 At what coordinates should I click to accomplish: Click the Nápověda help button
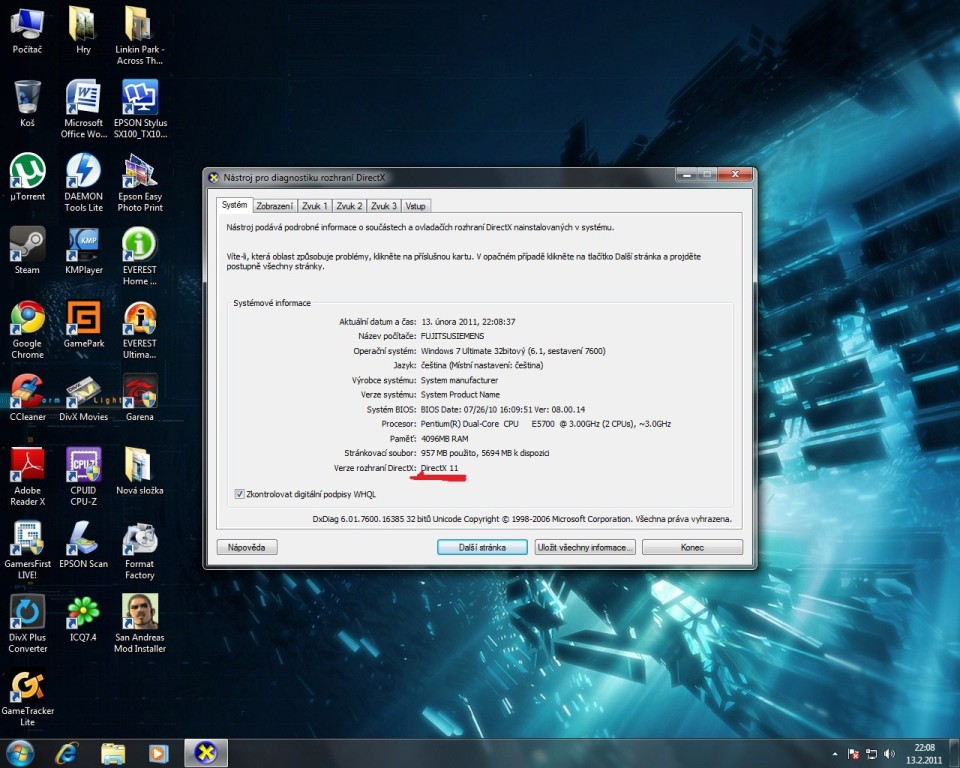point(246,547)
